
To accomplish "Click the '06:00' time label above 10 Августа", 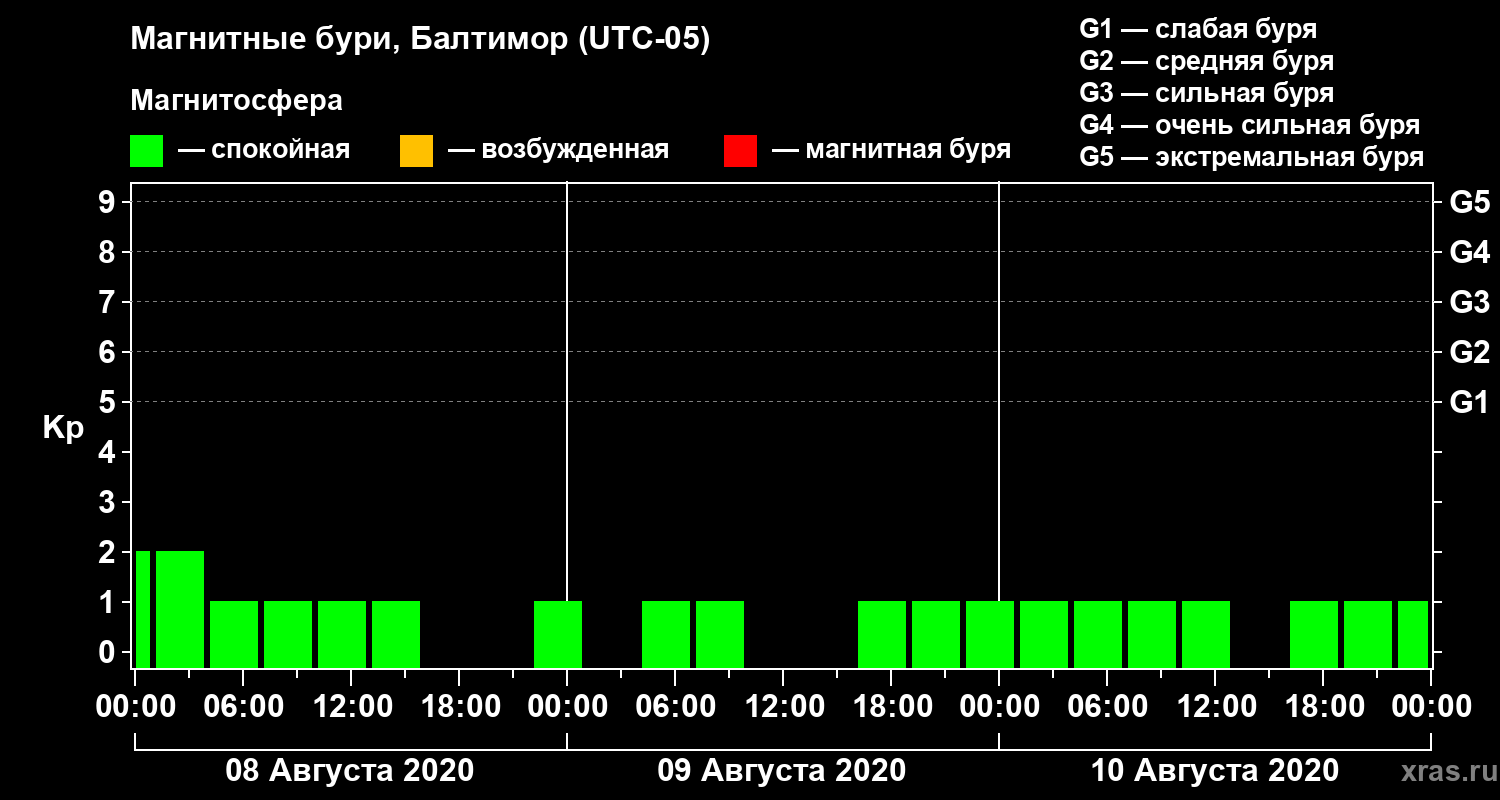I will [1107, 707].
